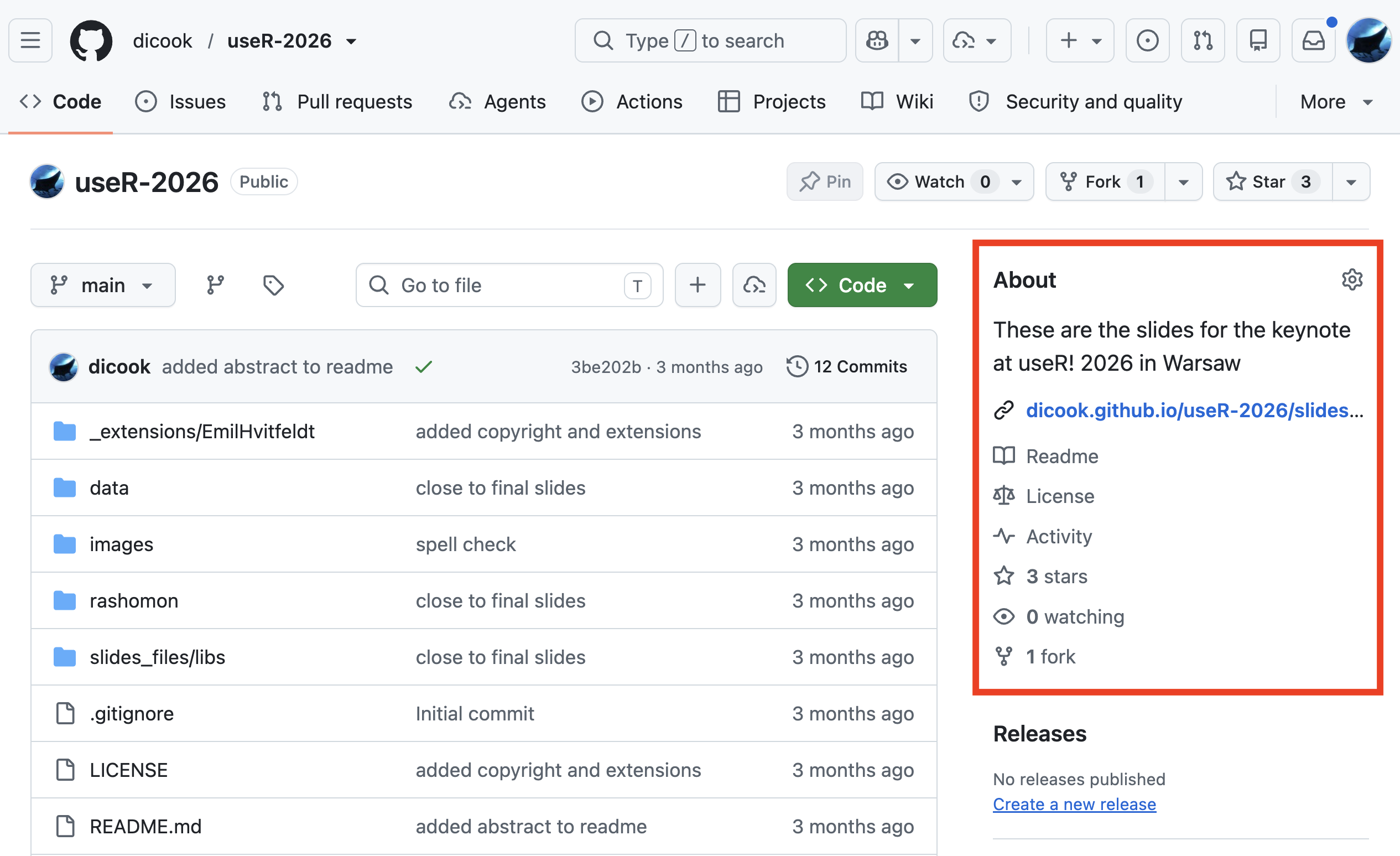Open the hamburger navigation menu
The width and height of the screenshot is (1400, 856).
tap(30, 40)
